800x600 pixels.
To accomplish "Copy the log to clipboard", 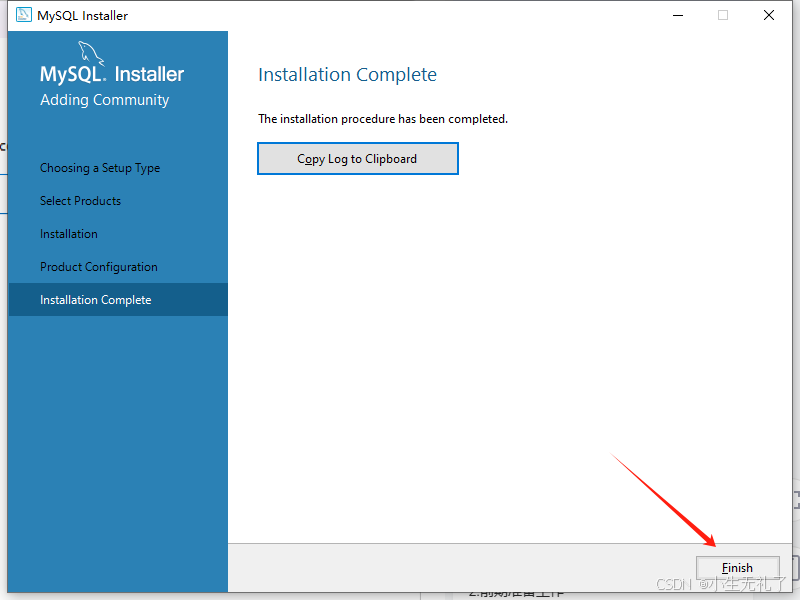I will (x=358, y=159).
